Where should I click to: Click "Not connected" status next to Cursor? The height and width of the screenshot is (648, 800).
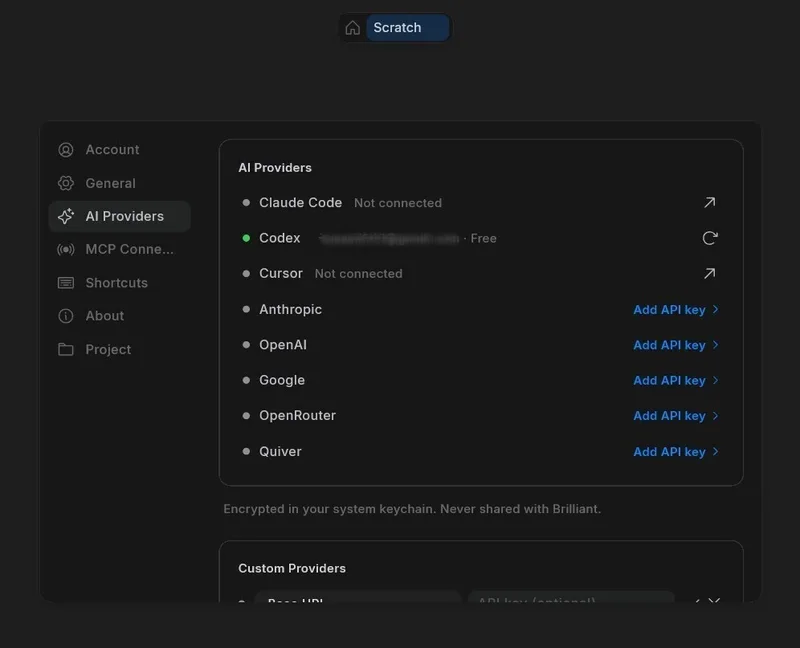[x=359, y=273]
